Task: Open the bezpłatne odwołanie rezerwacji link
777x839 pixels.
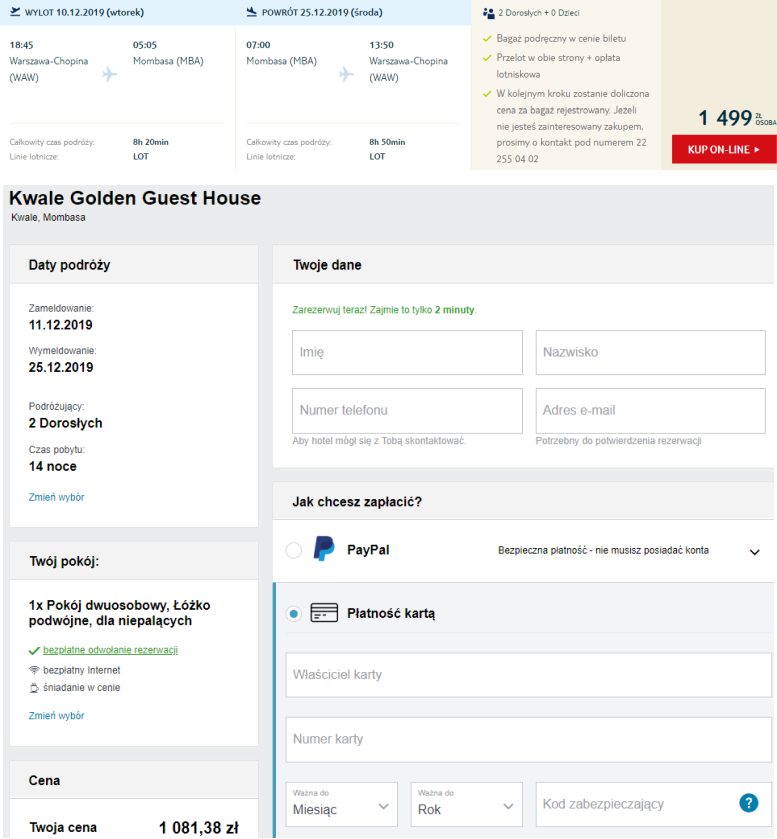Action: click(110, 650)
